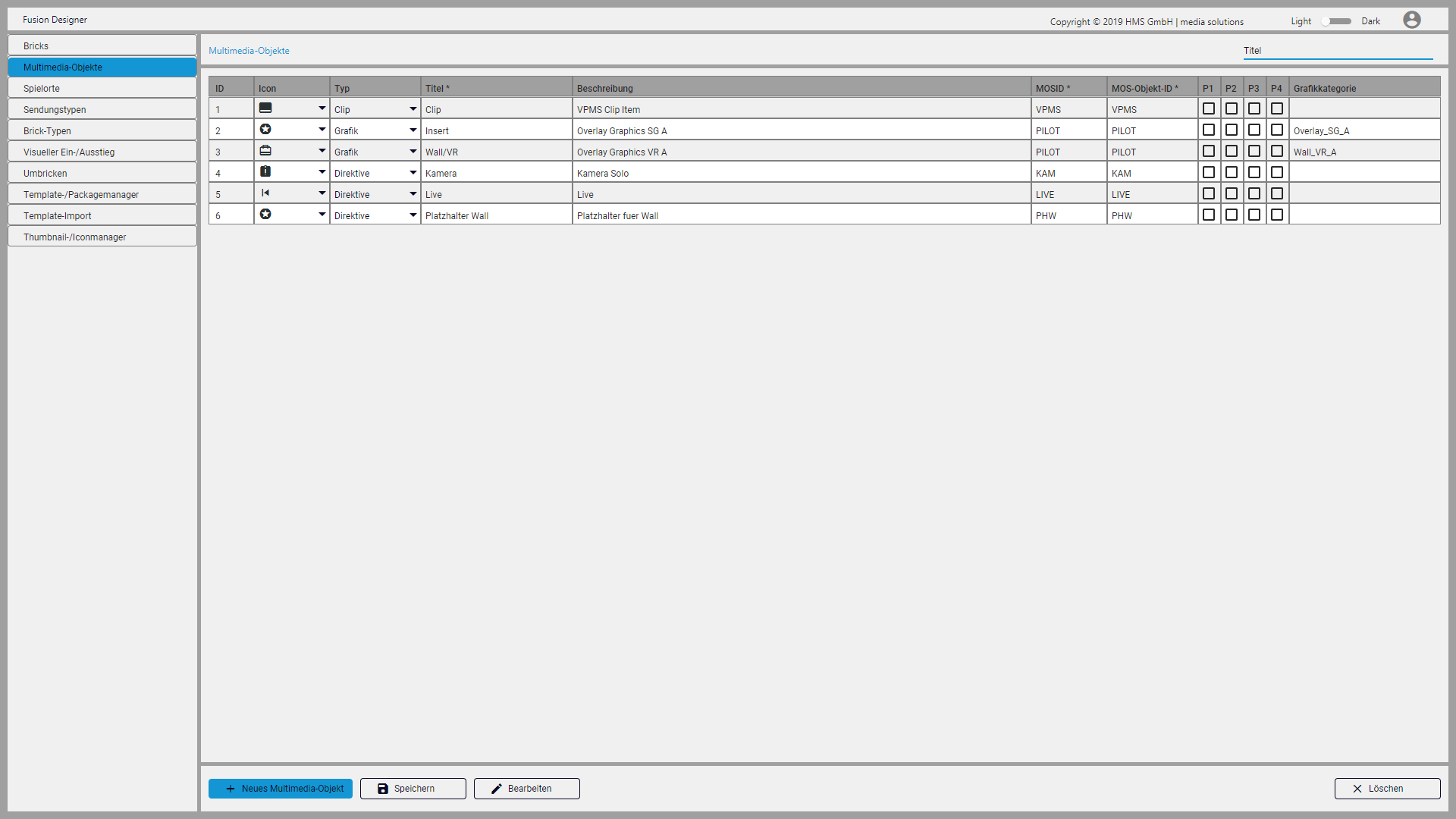Screen dimensions: 1456x819
Task: Open the Spielorte sidebar item
Action: pyautogui.click(x=102, y=88)
